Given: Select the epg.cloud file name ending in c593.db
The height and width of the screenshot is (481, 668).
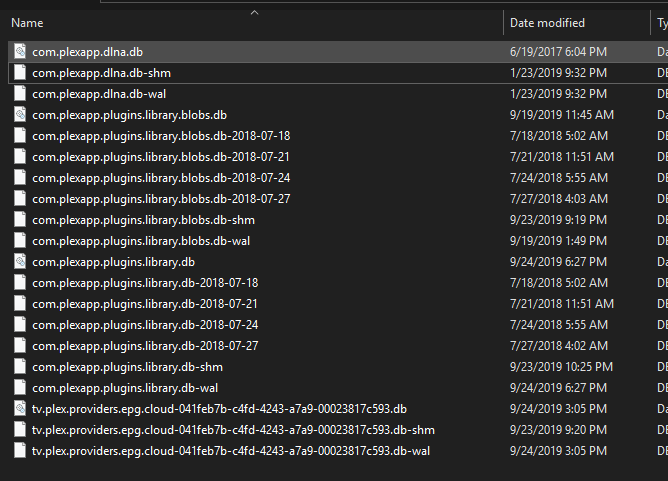Looking at the screenshot, I should pos(219,409).
